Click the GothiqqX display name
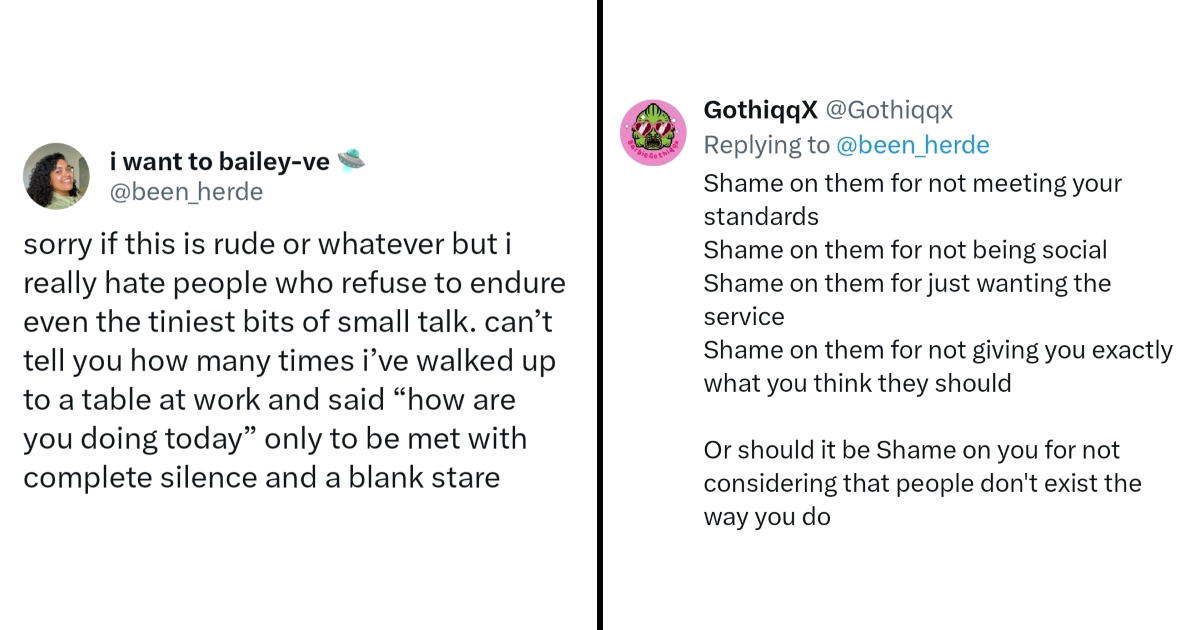The height and width of the screenshot is (630, 1200). pos(761,110)
